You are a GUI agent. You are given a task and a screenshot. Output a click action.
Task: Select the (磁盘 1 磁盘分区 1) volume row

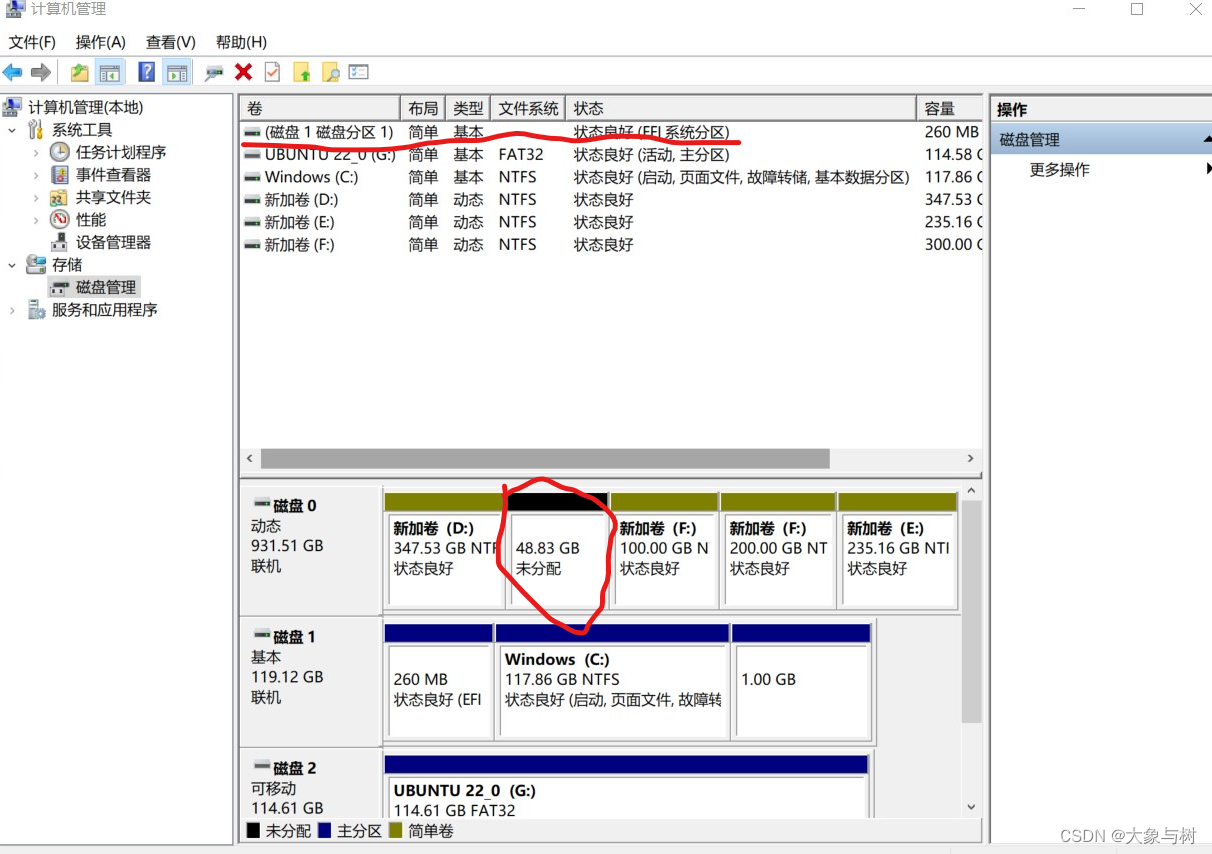[x=612, y=132]
